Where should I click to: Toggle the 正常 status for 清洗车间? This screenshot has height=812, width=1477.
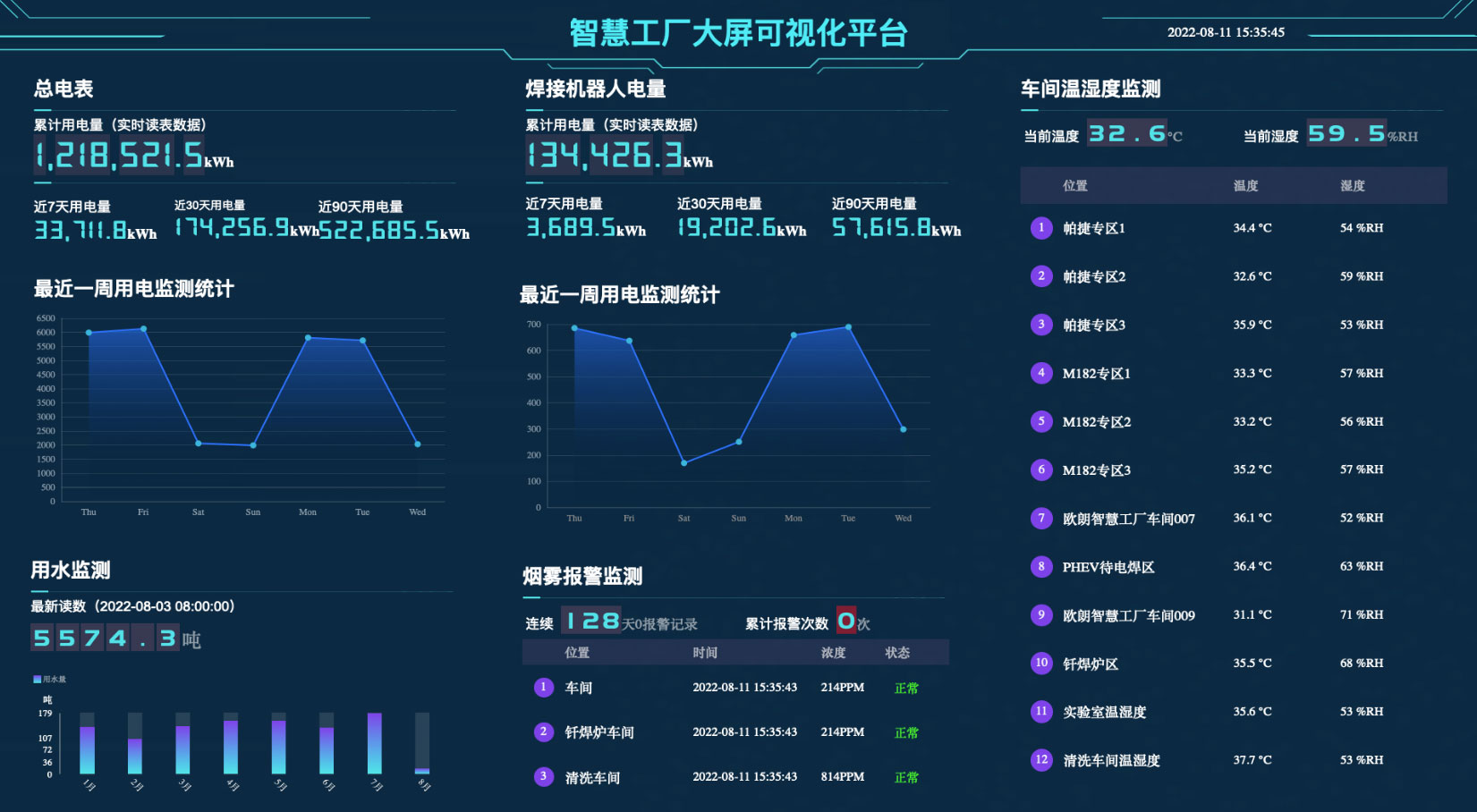pyautogui.click(x=905, y=776)
